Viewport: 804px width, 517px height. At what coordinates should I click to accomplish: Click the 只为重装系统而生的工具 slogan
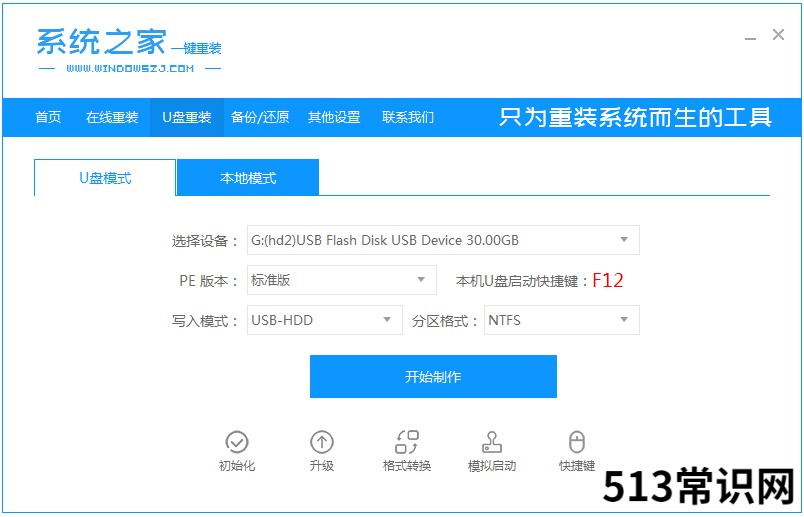click(635, 117)
